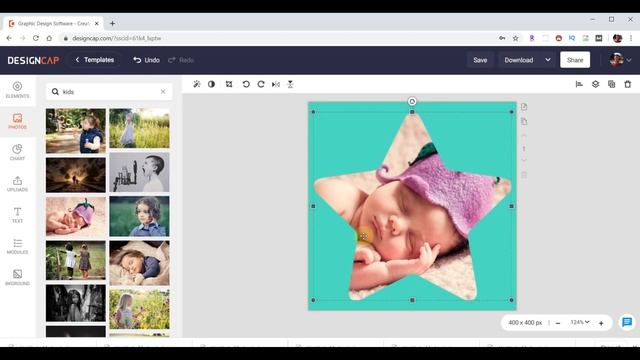Click the Download button

[519, 60]
